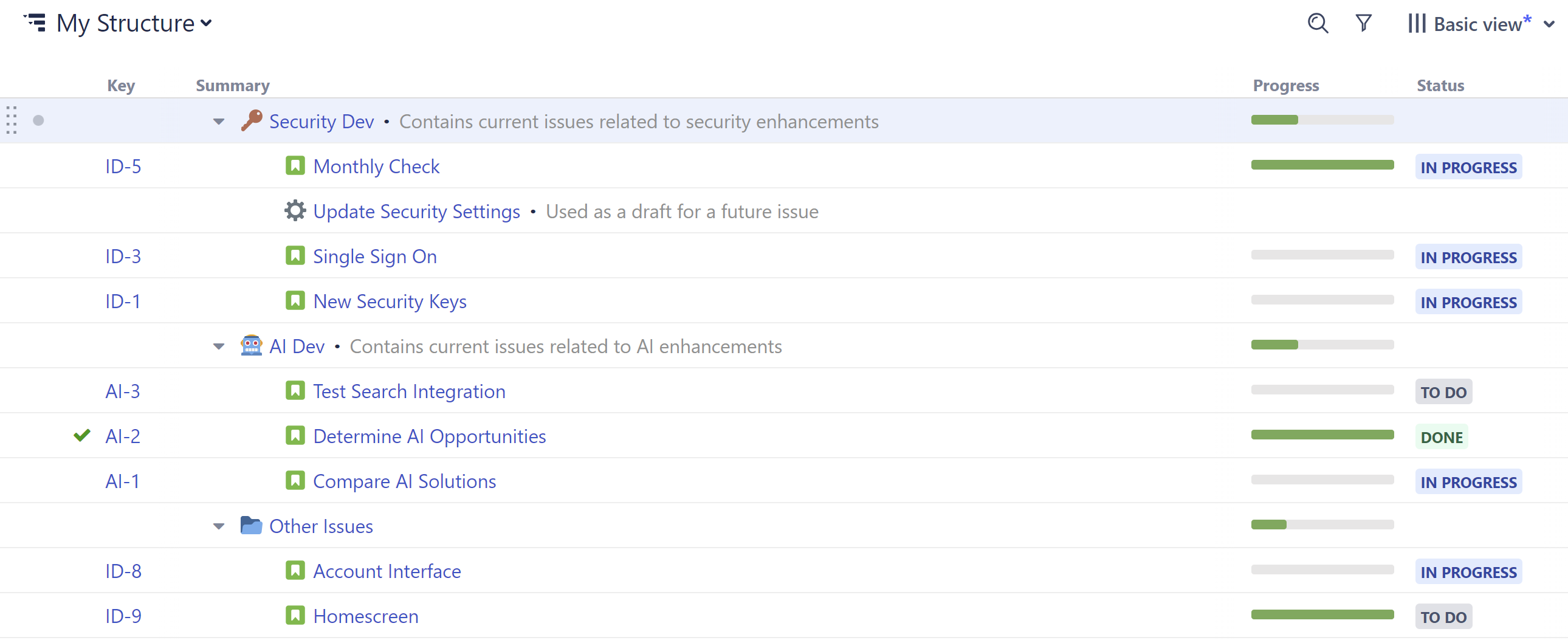The height and width of the screenshot is (640, 1568).
Task: Click the story icon next to Monthly Check
Action: [295, 166]
